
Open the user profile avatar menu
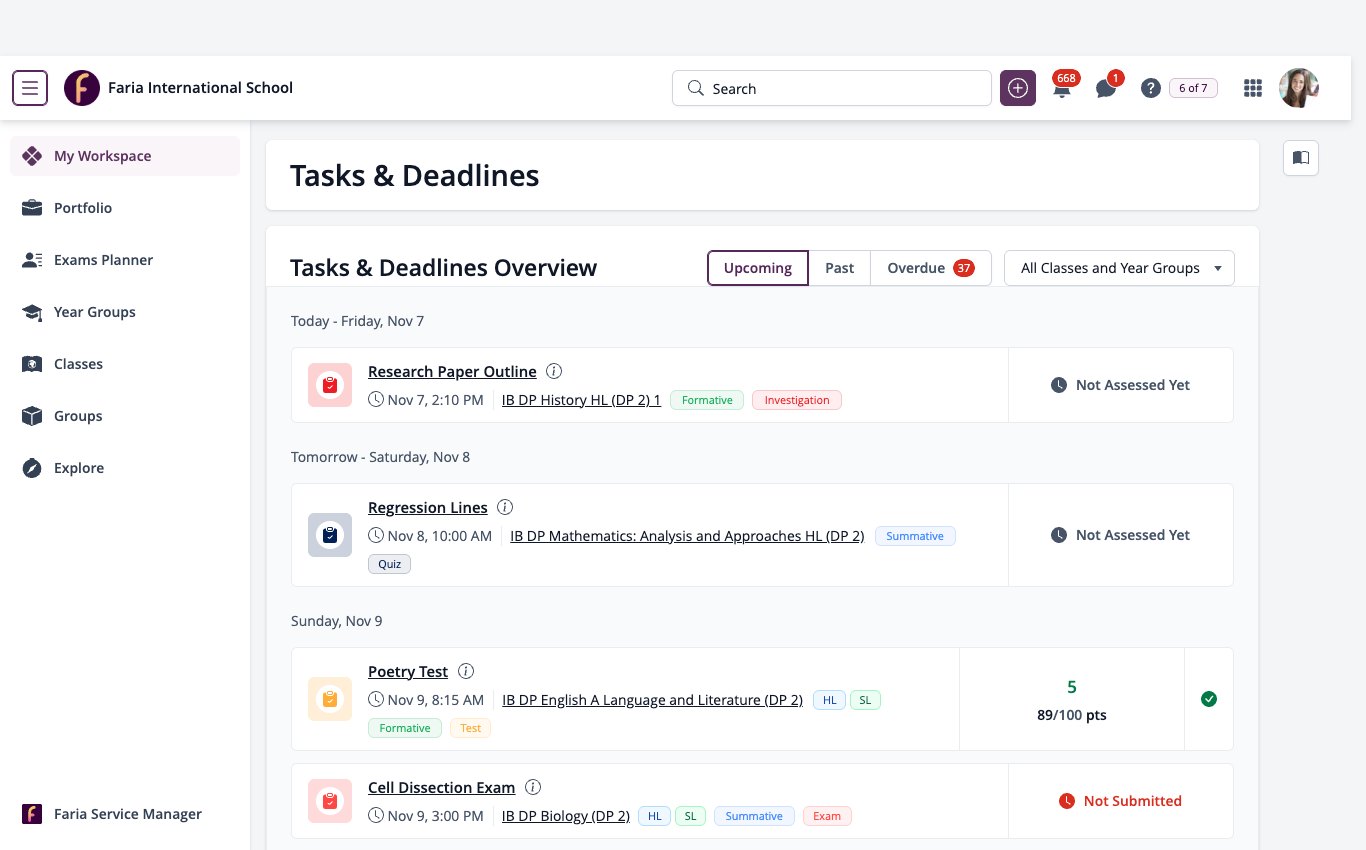[1299, 88]
